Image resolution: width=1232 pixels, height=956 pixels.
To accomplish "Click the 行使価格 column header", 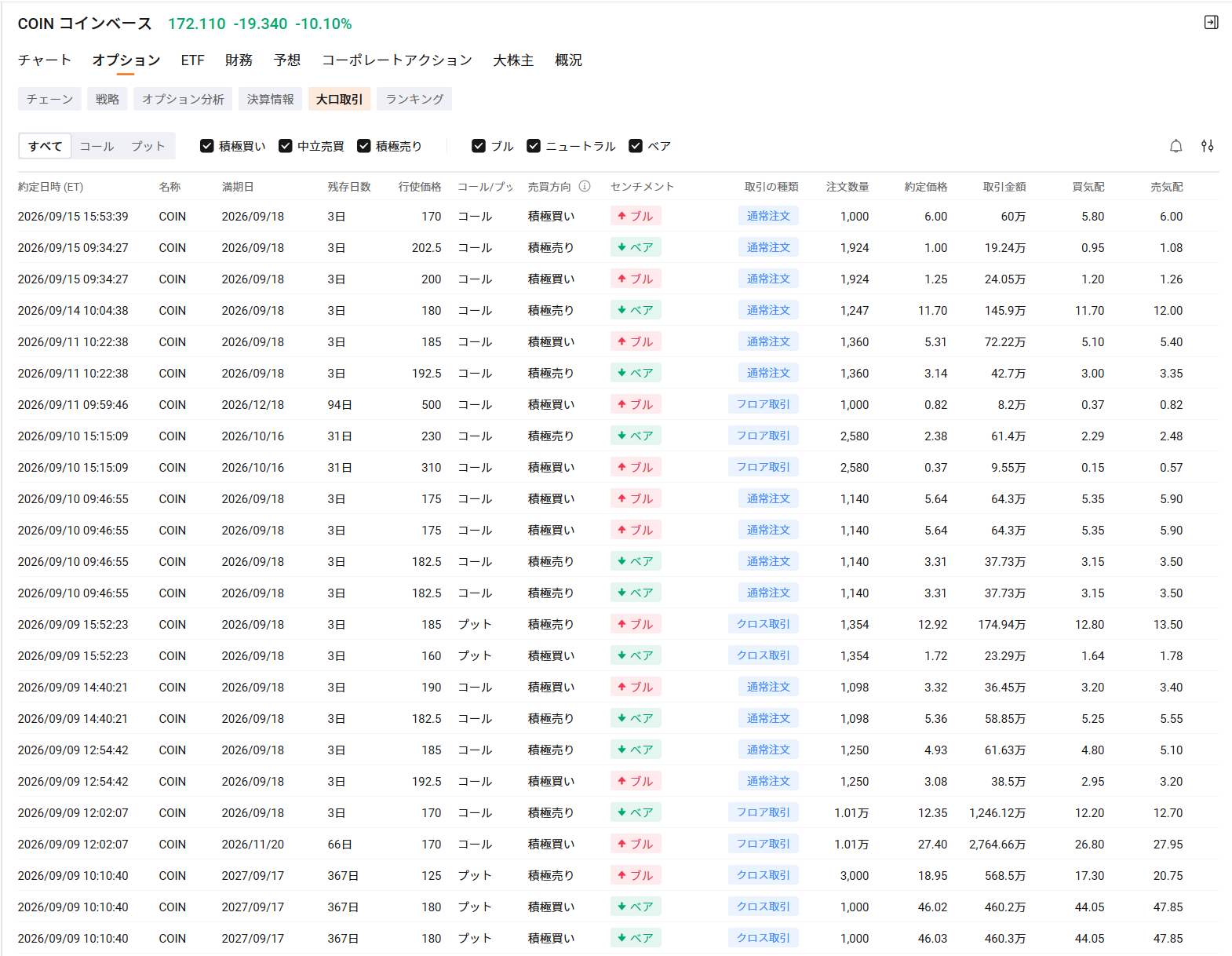I will pos(420,187).
